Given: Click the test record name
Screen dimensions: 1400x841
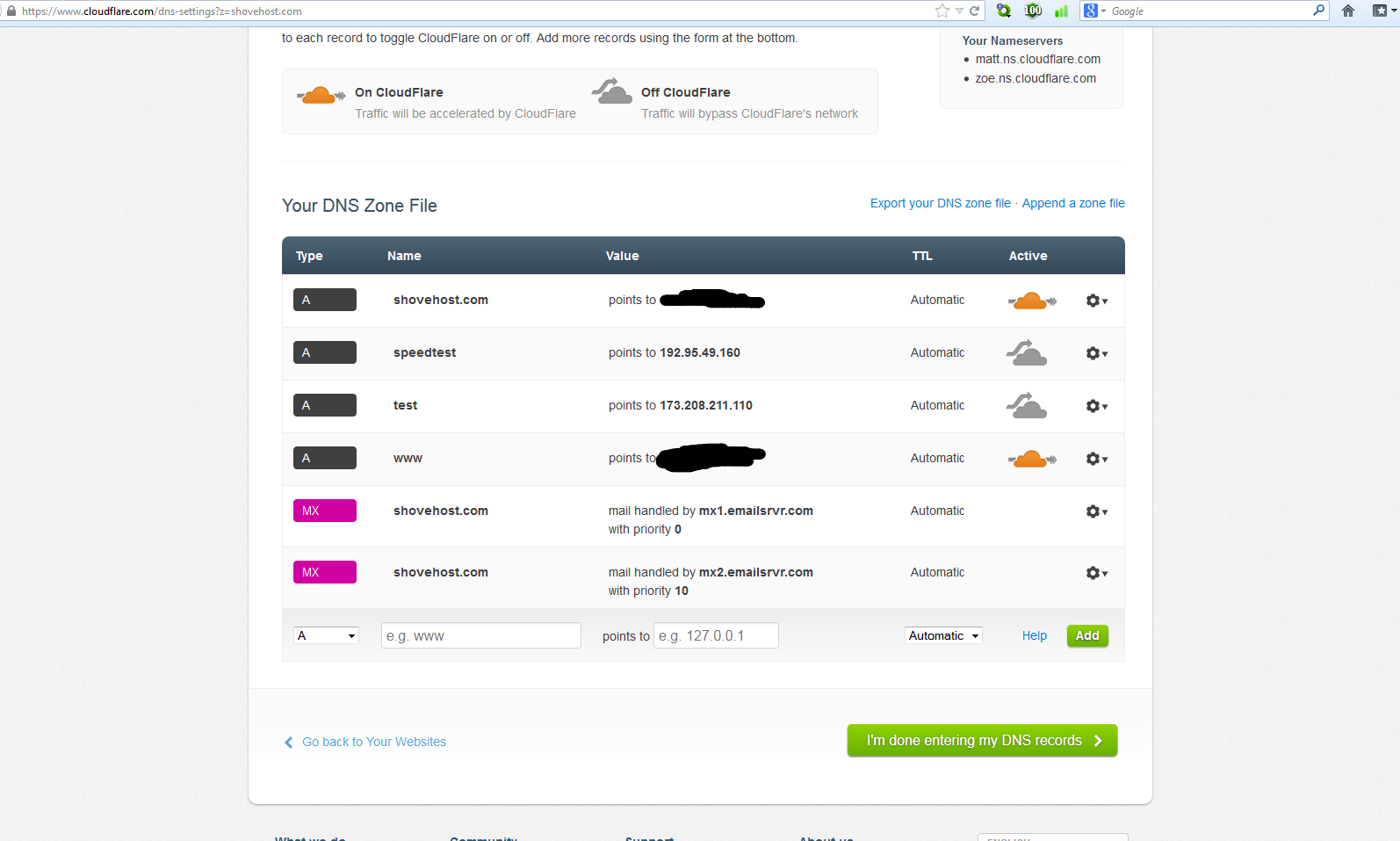Looking at the screenshot, I should point(405,405).
